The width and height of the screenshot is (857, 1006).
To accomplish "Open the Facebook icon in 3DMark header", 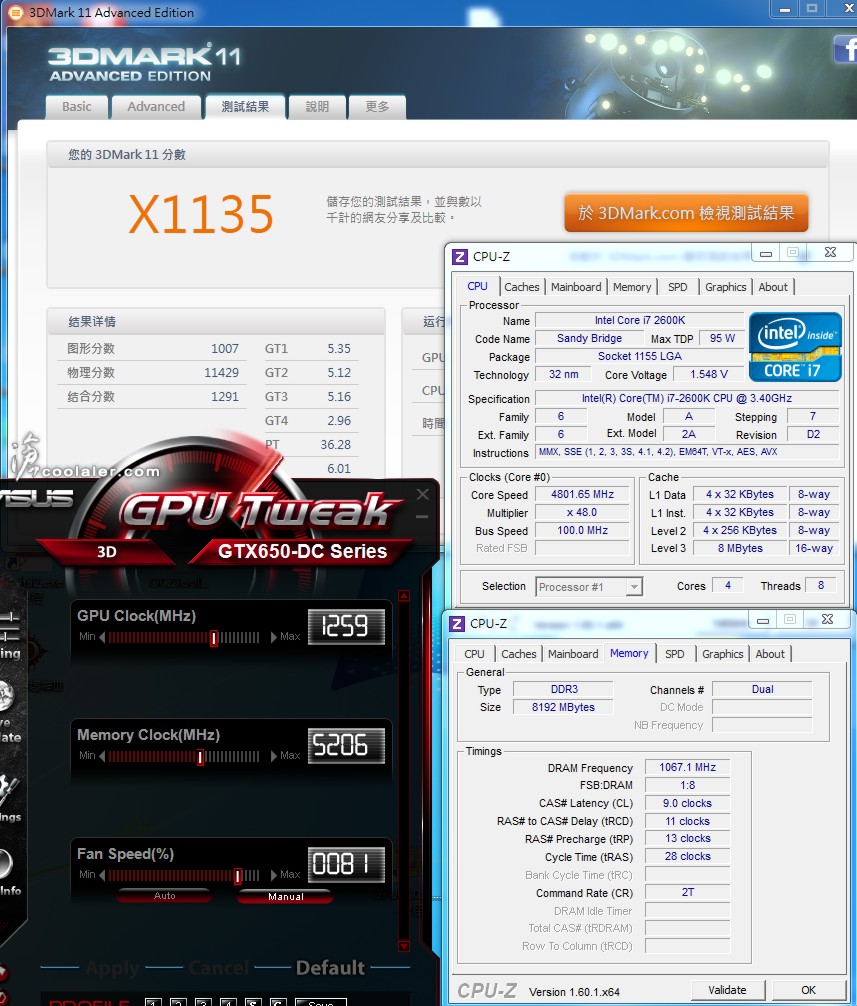I will tap(845, 49).
